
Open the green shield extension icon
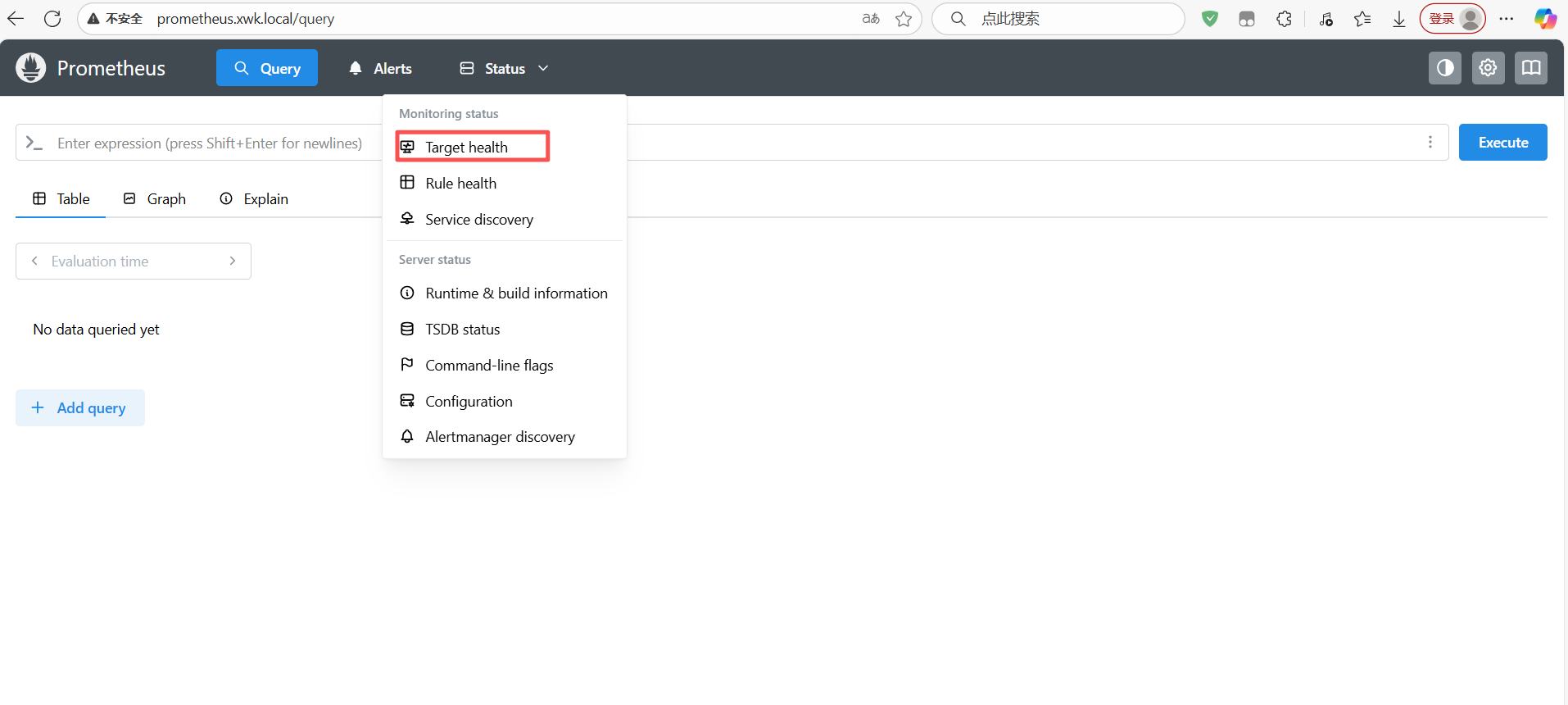coord(1210,18)
